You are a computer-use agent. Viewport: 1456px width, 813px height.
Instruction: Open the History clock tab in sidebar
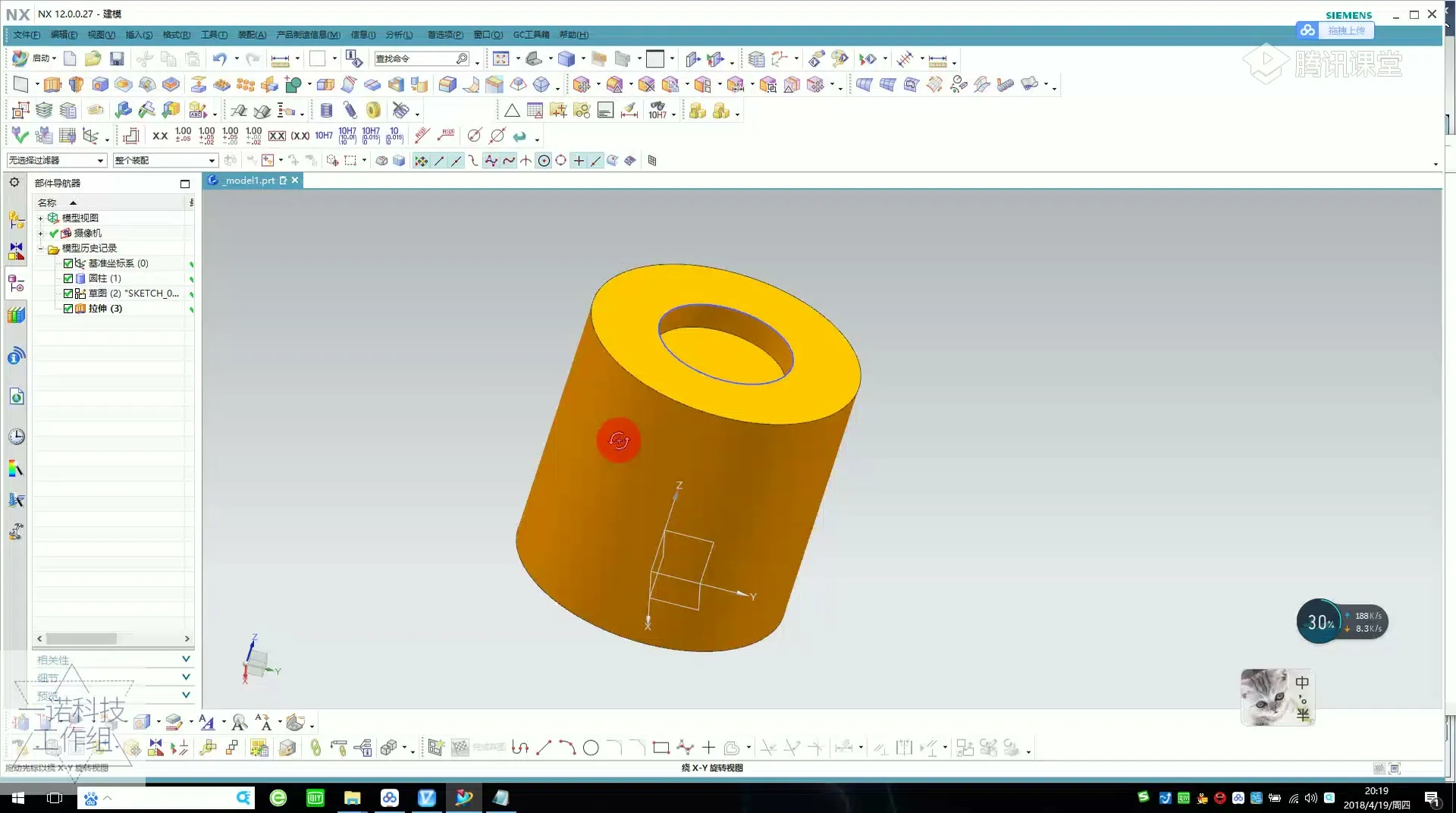pos(16,437)
